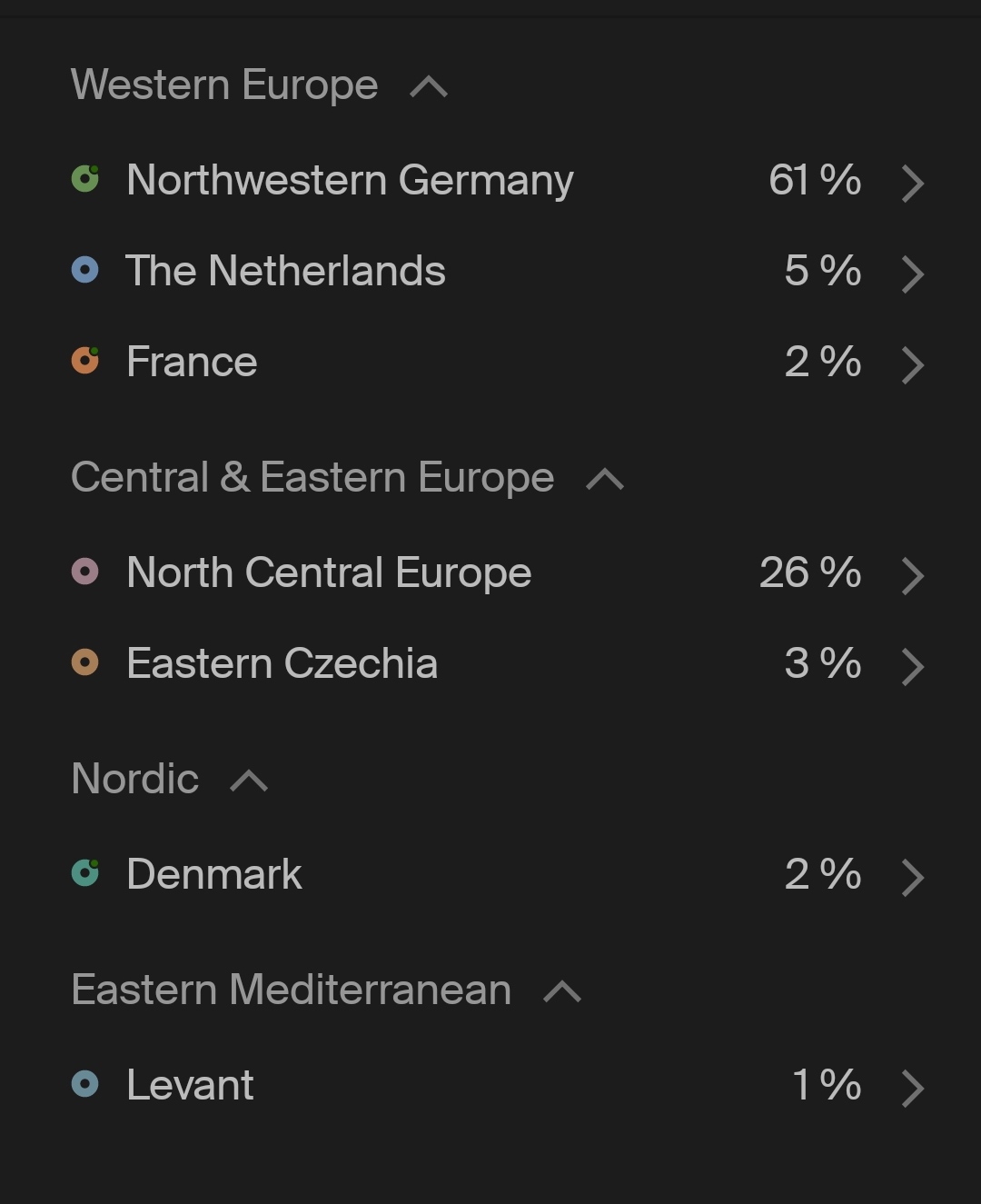Click the 26 % North Central Europe value
The width and height of the screenshot is (981, 1204).
(x=809, y=572)
